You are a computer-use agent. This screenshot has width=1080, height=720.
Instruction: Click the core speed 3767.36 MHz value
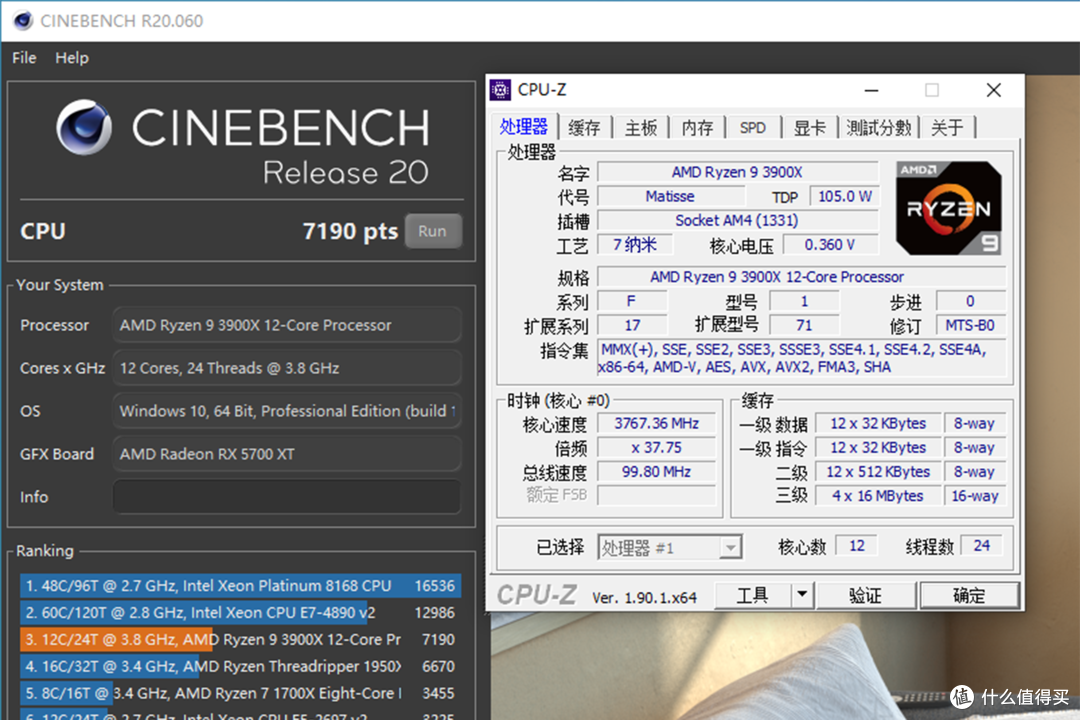pos(656,423)
